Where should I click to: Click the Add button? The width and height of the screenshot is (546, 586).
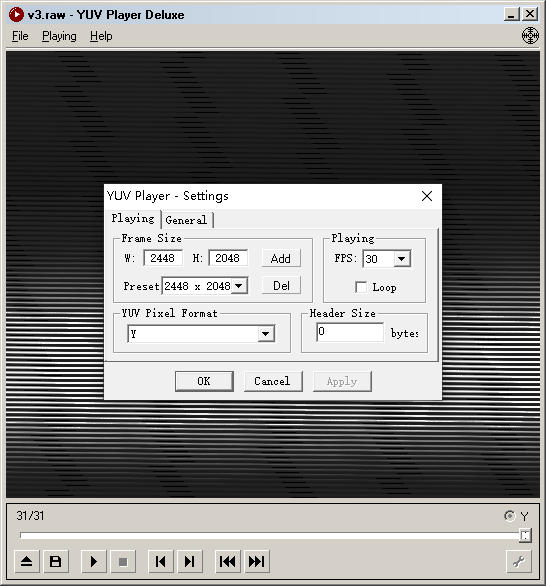(281, 258)
